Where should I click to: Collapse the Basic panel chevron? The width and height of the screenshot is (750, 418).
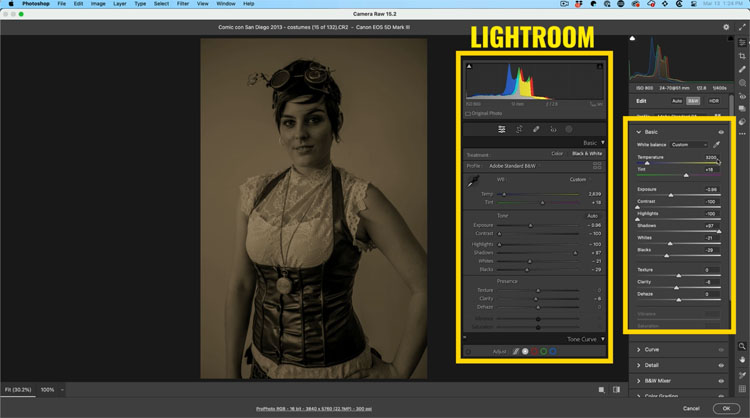pos(639,132)
